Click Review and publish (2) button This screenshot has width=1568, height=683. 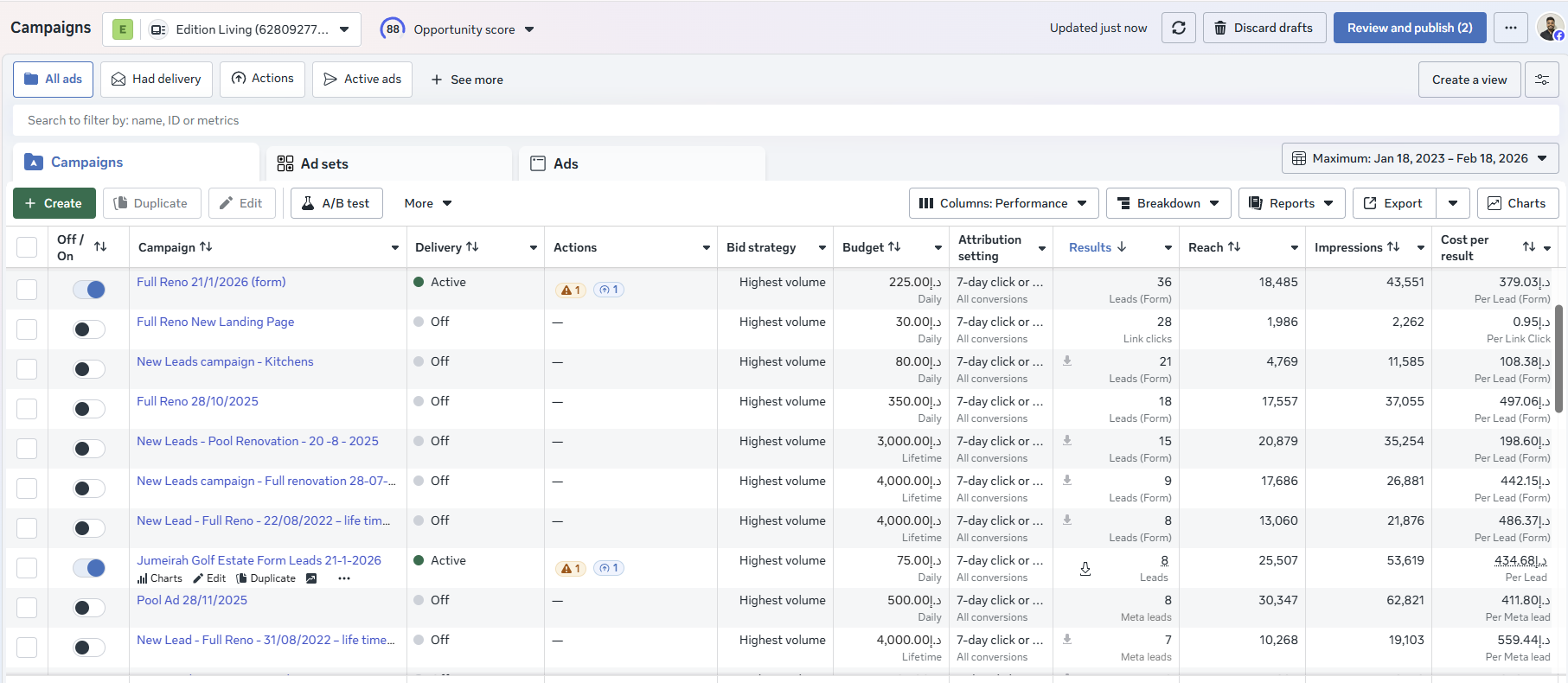pos(1410,28)
